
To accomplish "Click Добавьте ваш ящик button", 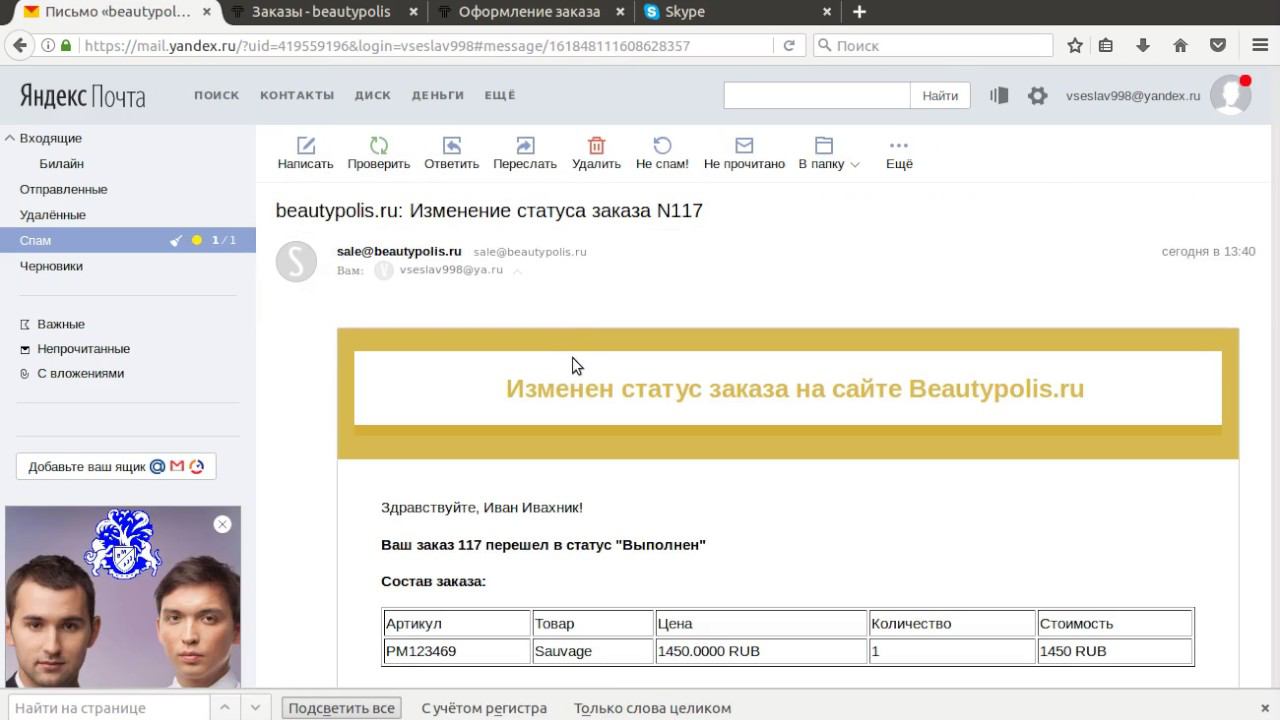I will (x=116, y=466).
